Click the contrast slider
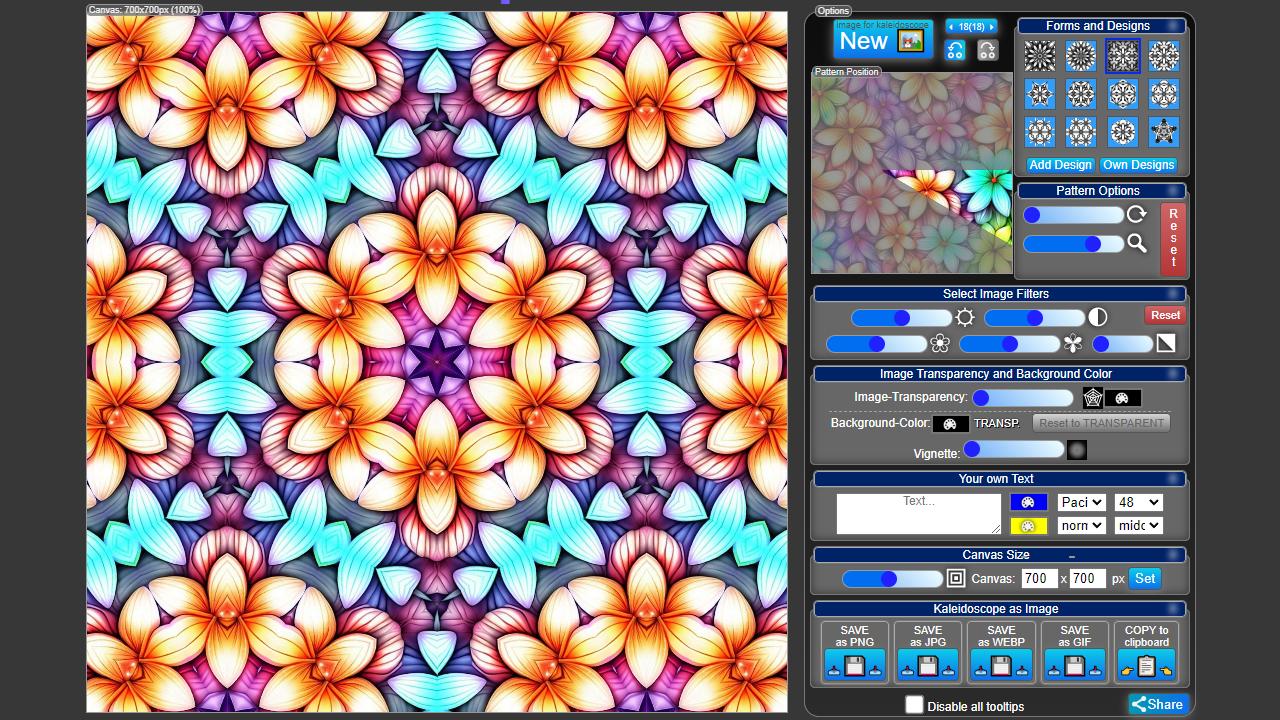This screenshot has height=720, width=1280. click(1034, 318)
